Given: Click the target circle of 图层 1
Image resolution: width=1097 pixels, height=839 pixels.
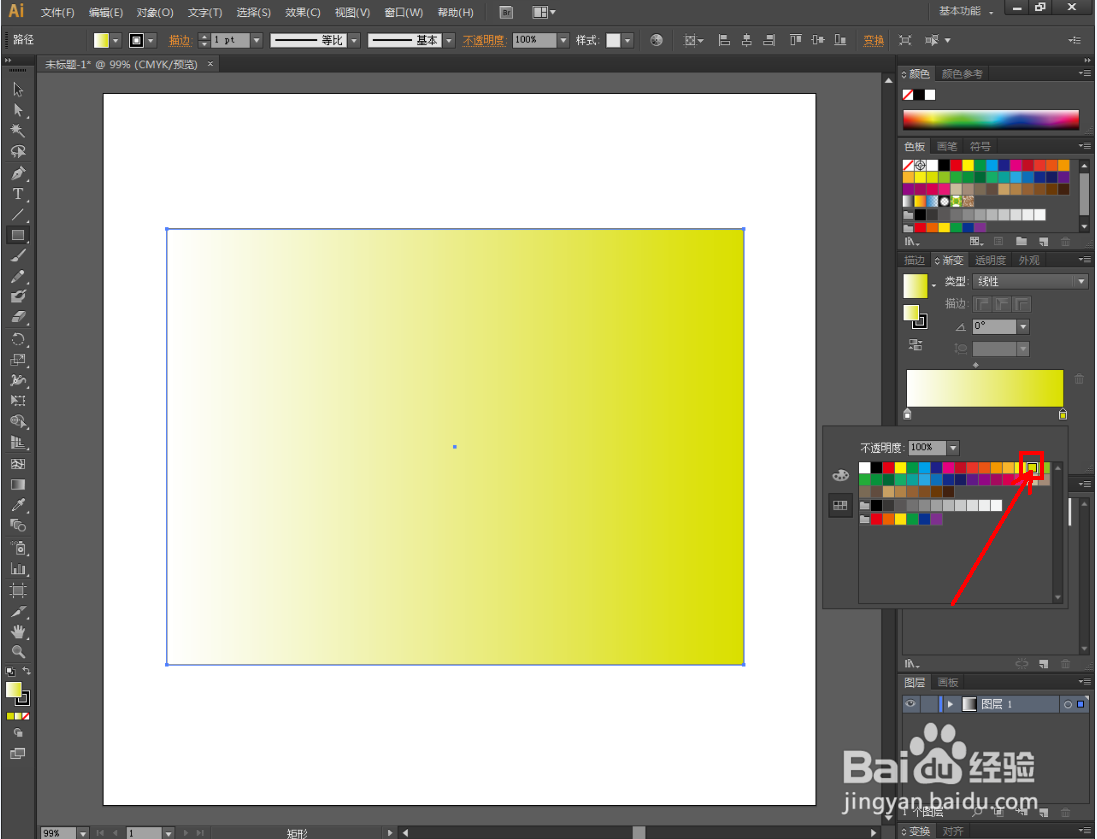Looking at the screenshot, I should 1068,705.
